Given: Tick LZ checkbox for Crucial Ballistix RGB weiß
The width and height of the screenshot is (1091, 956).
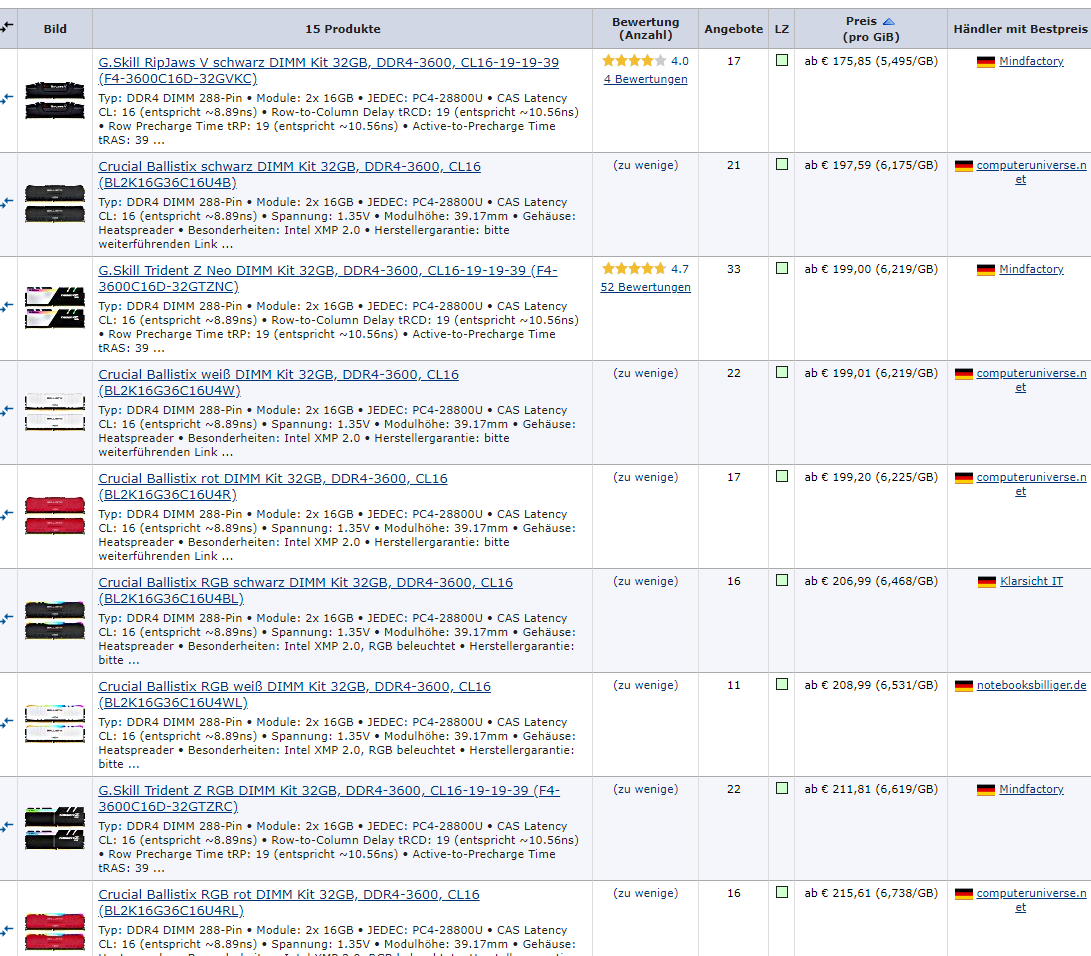Looking at the screenshot, I should point(782,685).
